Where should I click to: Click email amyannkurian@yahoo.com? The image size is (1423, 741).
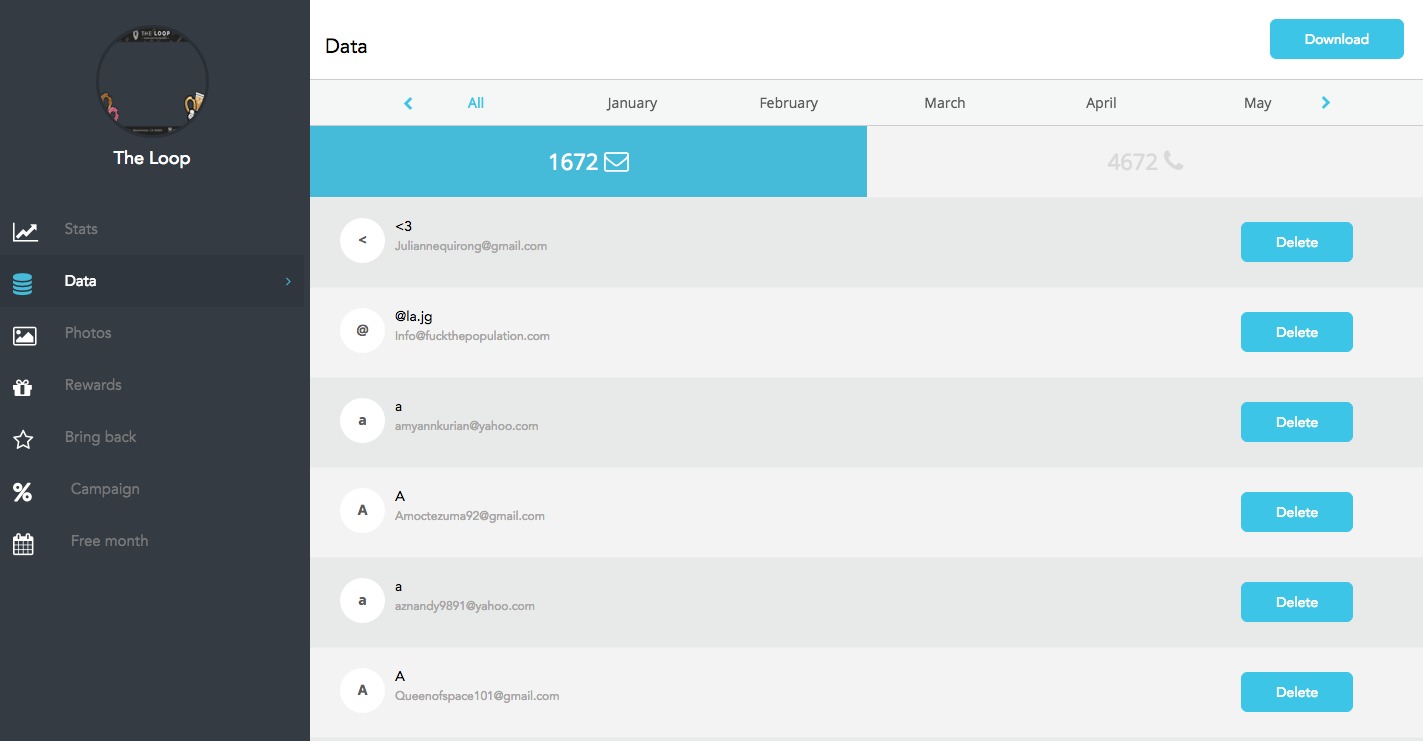tap(467, 426)
